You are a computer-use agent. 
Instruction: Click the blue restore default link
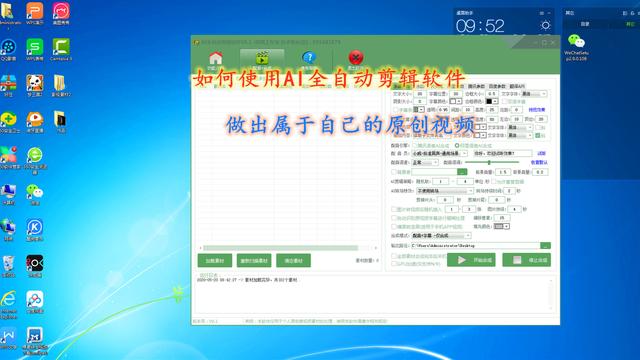[539, 162]
